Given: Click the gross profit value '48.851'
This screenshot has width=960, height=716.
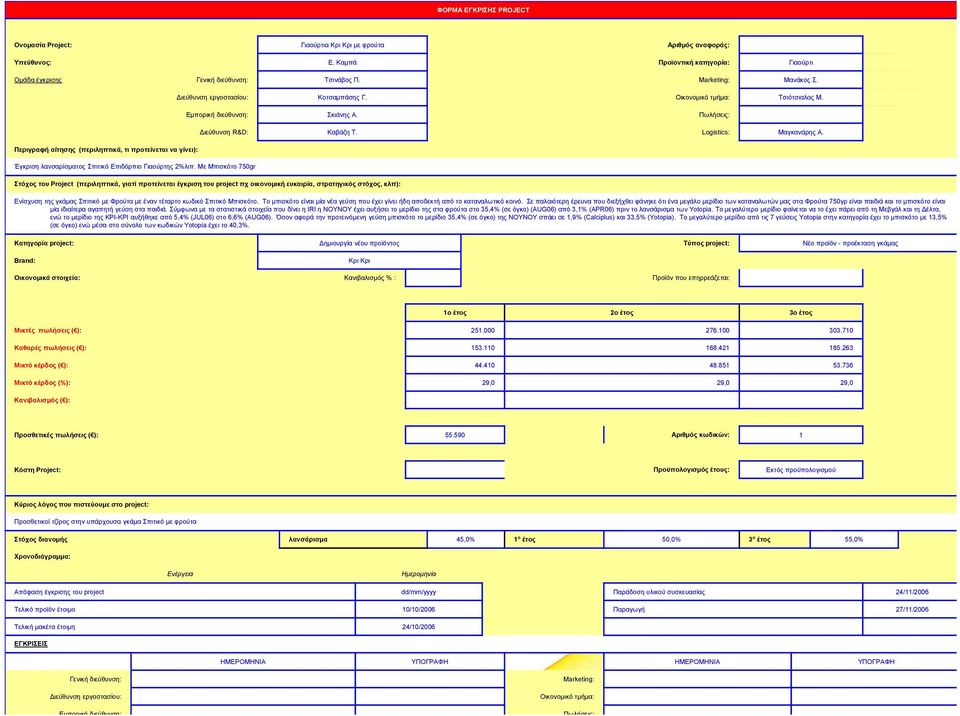Looking at the screenshot, I should point(622,365).
